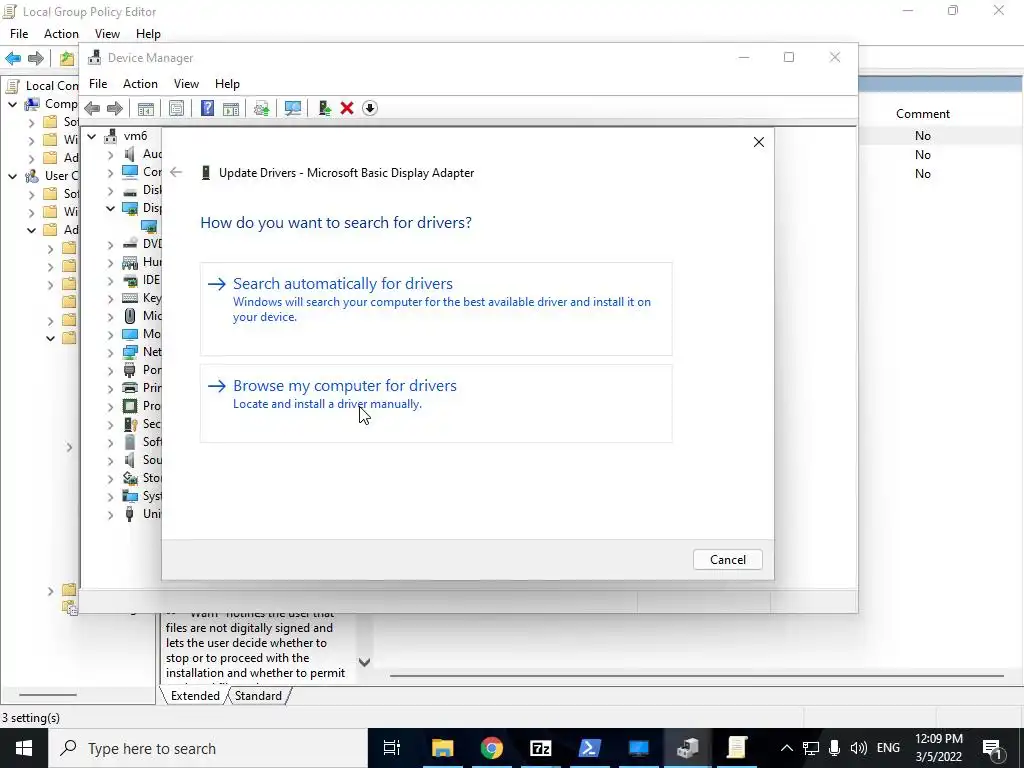Click Show/Hide Console Tree toolbar icon
Screen dimensions: 1024x768
(146, 108)
